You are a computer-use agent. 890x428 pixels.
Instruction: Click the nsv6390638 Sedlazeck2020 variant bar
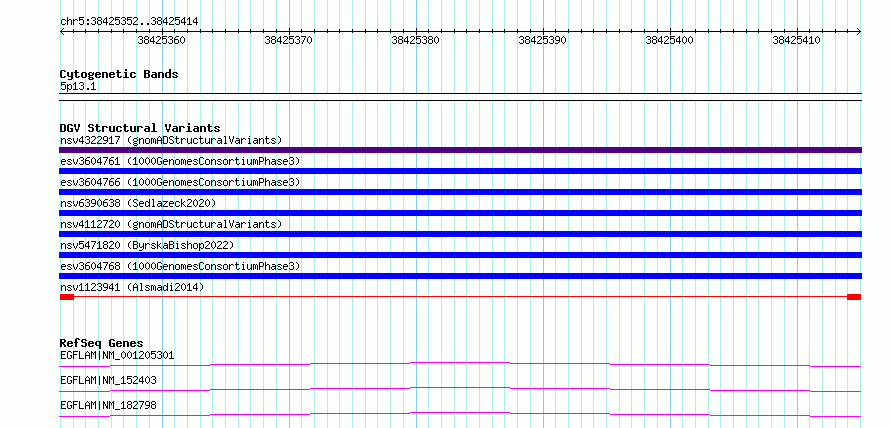(x=460, y=213)
